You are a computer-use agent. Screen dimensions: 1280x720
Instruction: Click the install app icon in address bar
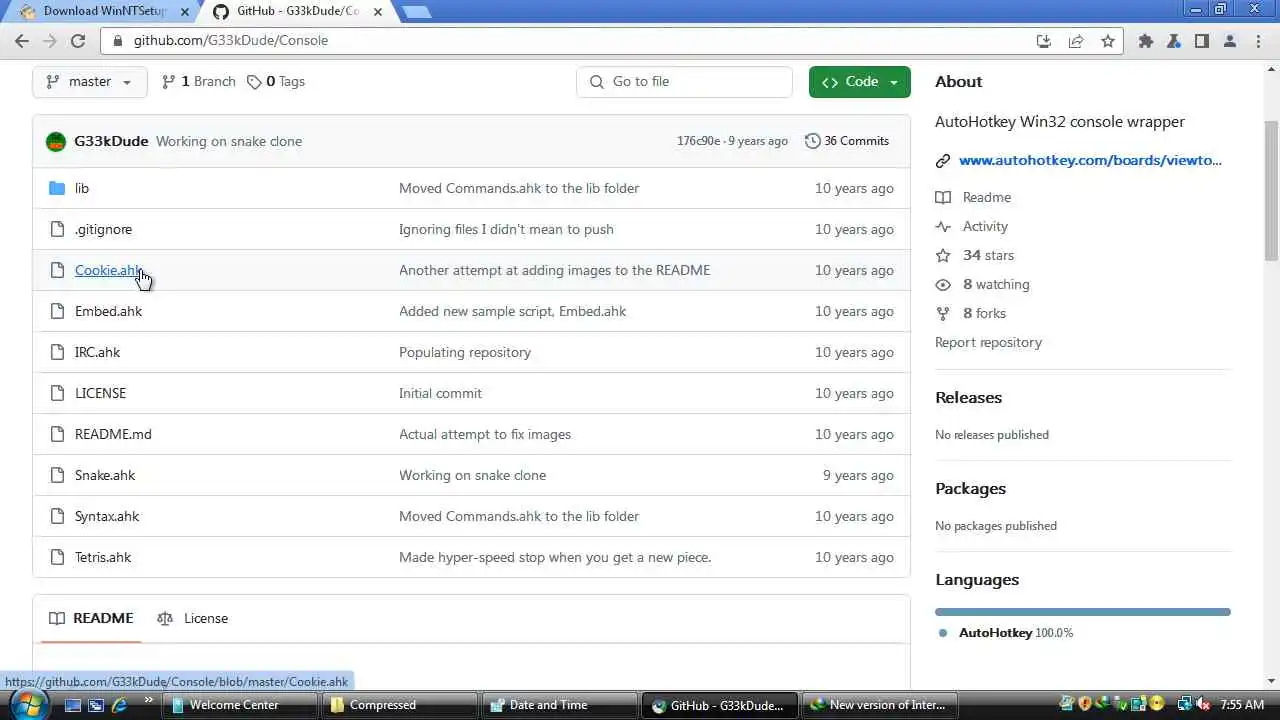point(1044,41)
